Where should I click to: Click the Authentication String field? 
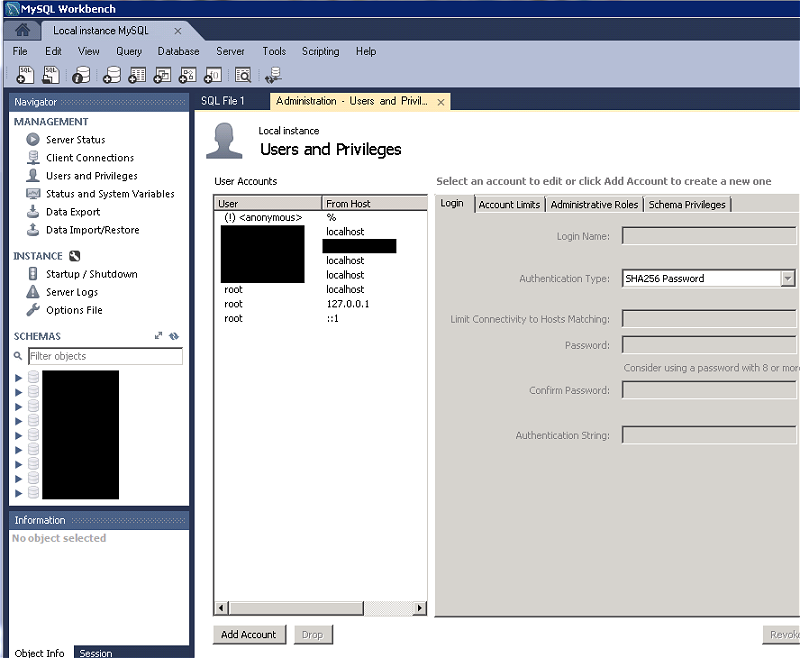click(x=709, y=435)
